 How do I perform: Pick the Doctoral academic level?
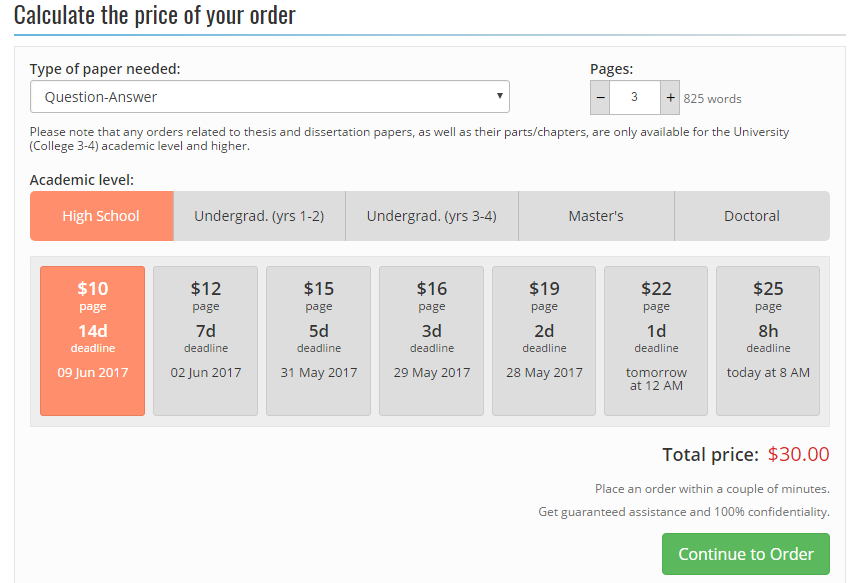coord(752,216)
